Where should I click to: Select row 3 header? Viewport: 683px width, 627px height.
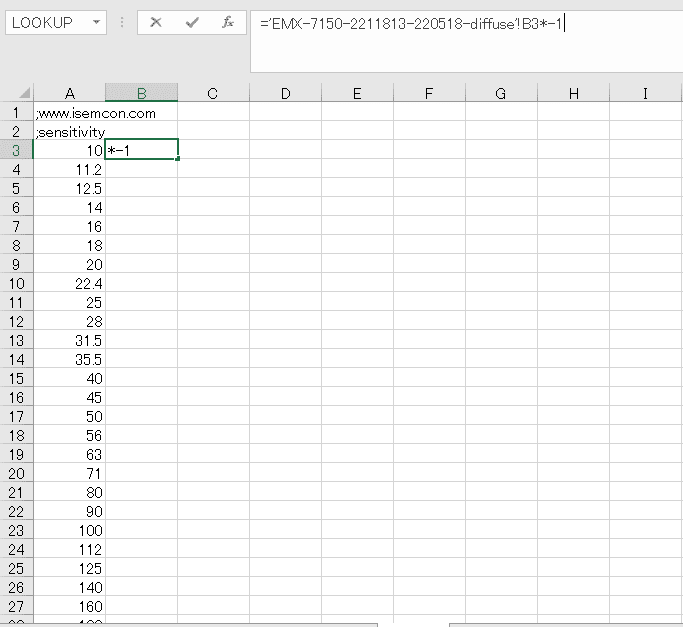pos(16,150)
